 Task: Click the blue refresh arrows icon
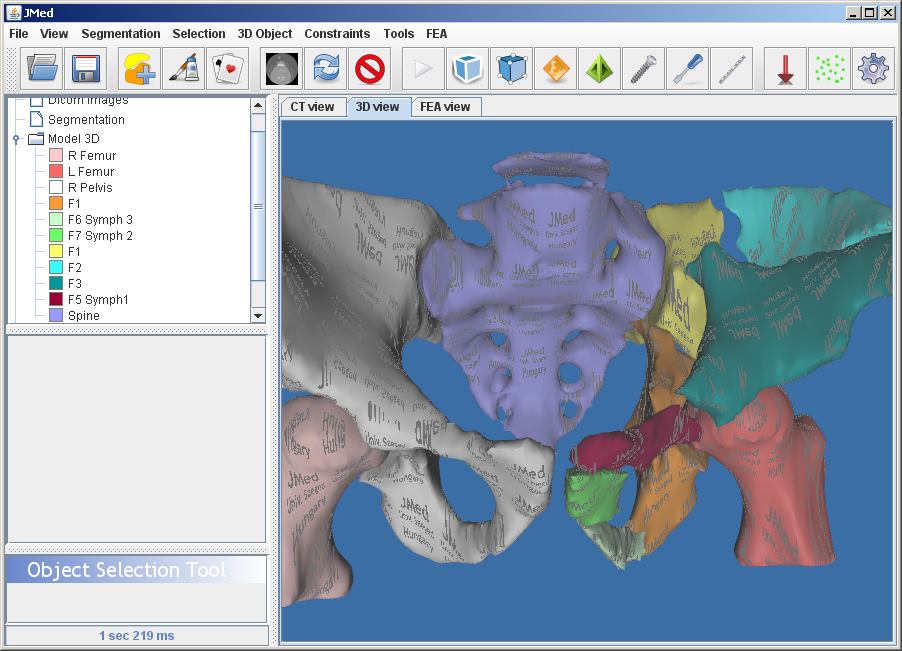(x=326, y=69)
